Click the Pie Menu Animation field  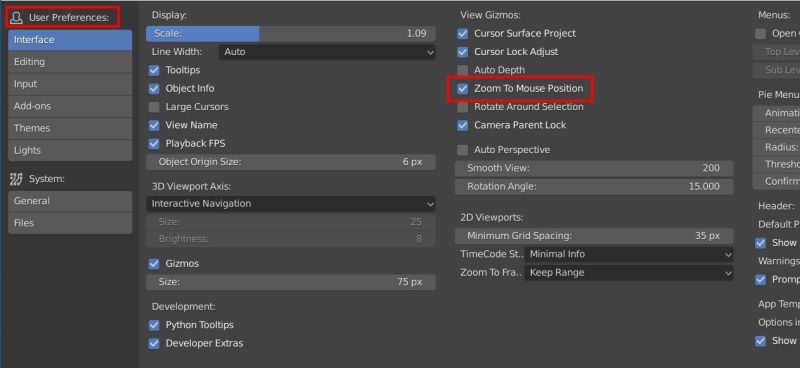777,113
